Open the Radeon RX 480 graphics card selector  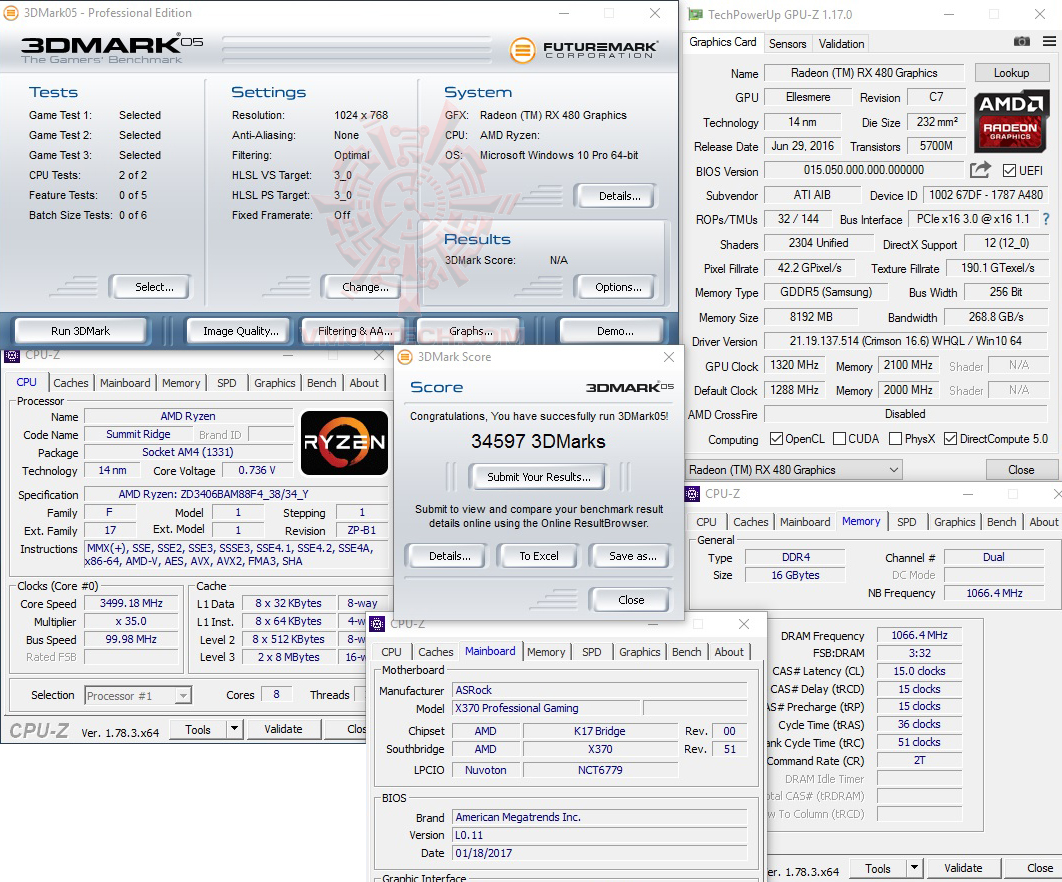click(793, 469)
